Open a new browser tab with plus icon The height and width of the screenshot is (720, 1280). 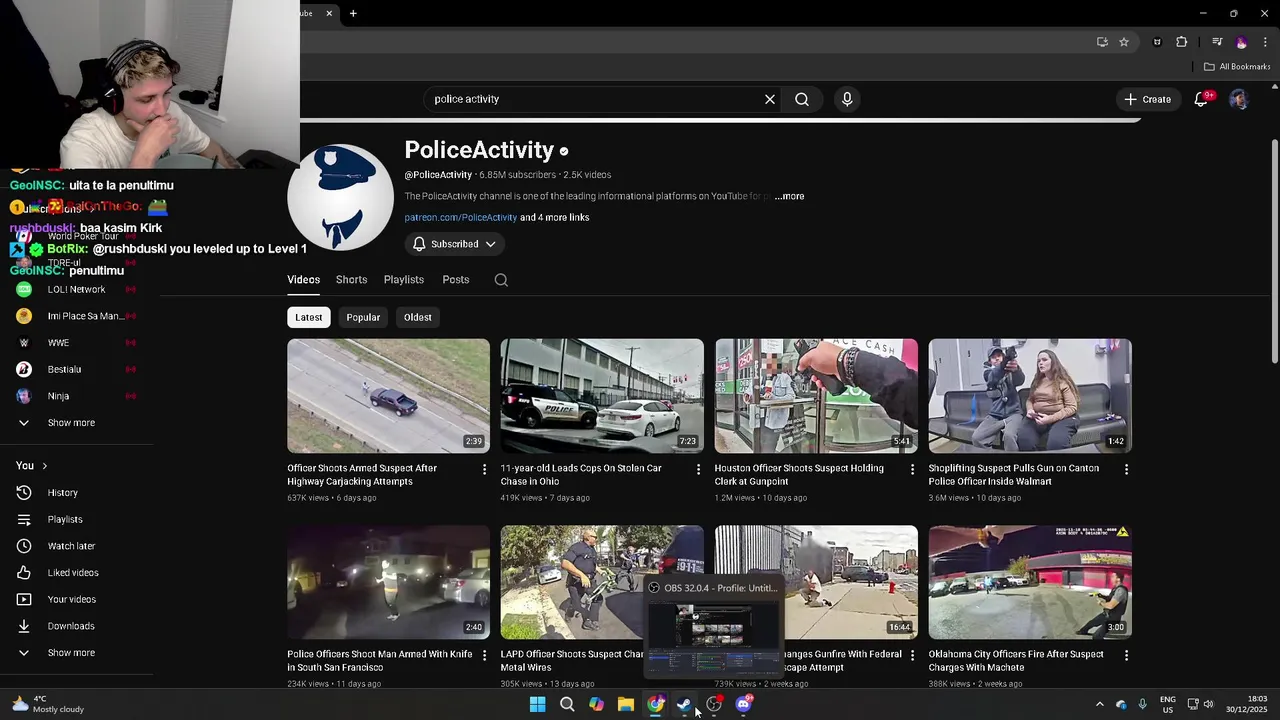[353, 13]
